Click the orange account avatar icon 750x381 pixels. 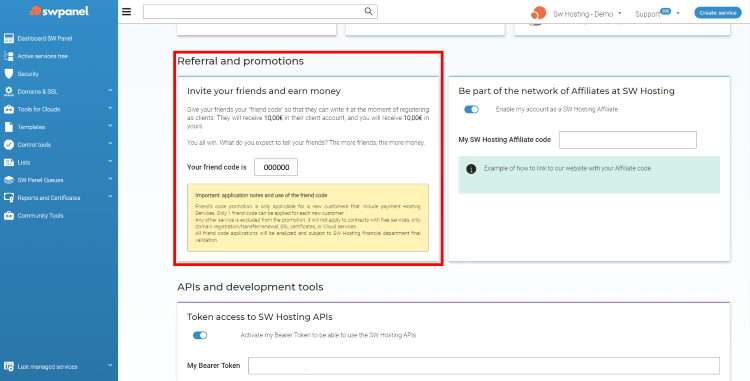[x=538, y=13]
